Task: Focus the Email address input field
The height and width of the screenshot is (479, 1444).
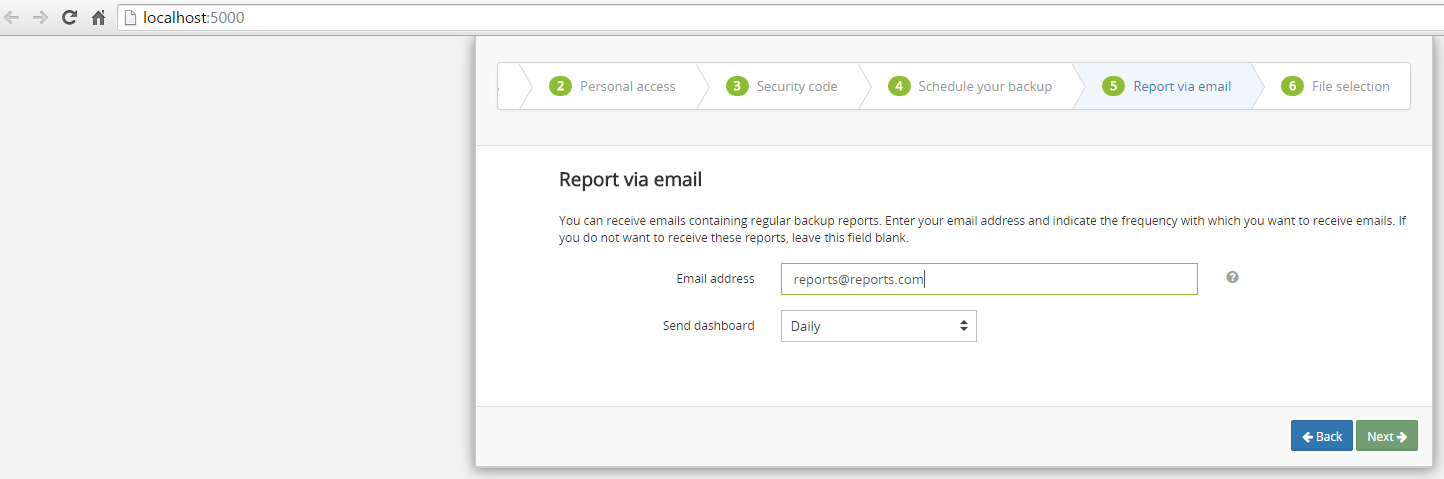Action: tap(989, 279)
